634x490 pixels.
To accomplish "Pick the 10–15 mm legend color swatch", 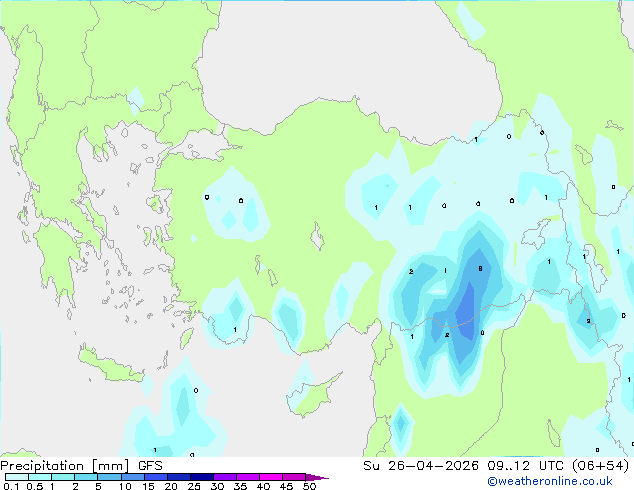I will (x=133, y=477).
